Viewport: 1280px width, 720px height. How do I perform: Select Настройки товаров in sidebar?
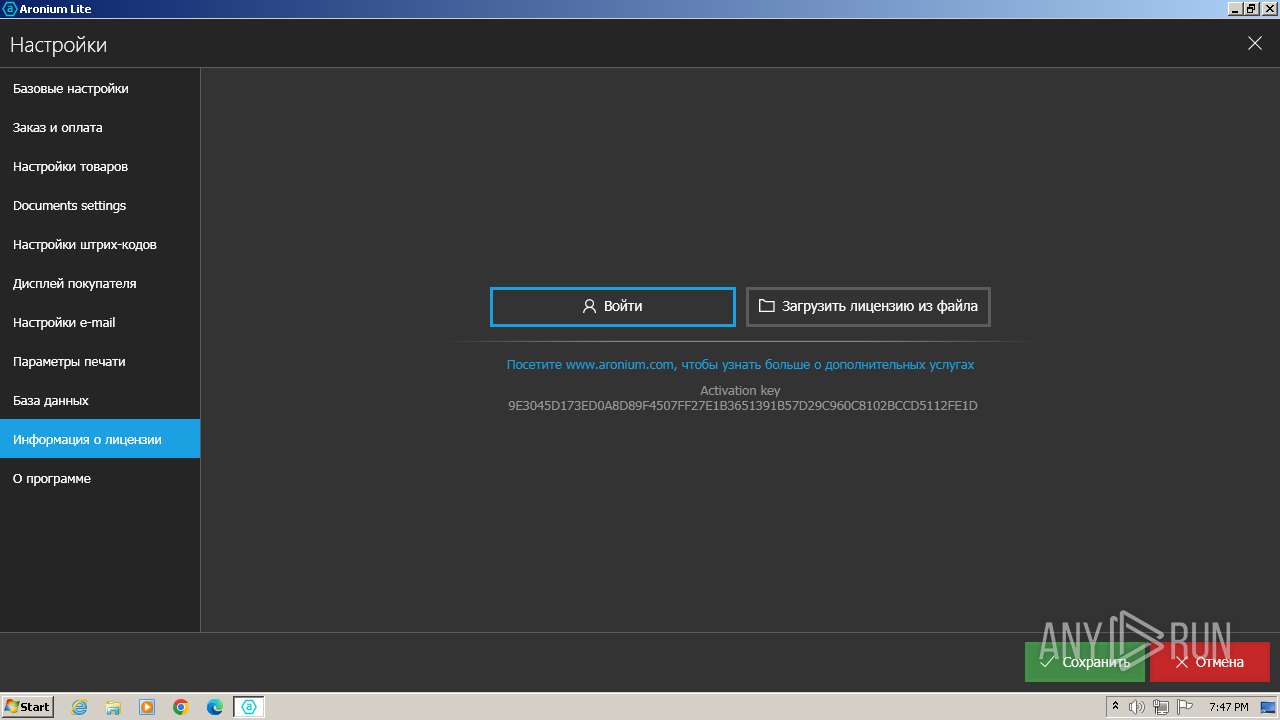100,166
